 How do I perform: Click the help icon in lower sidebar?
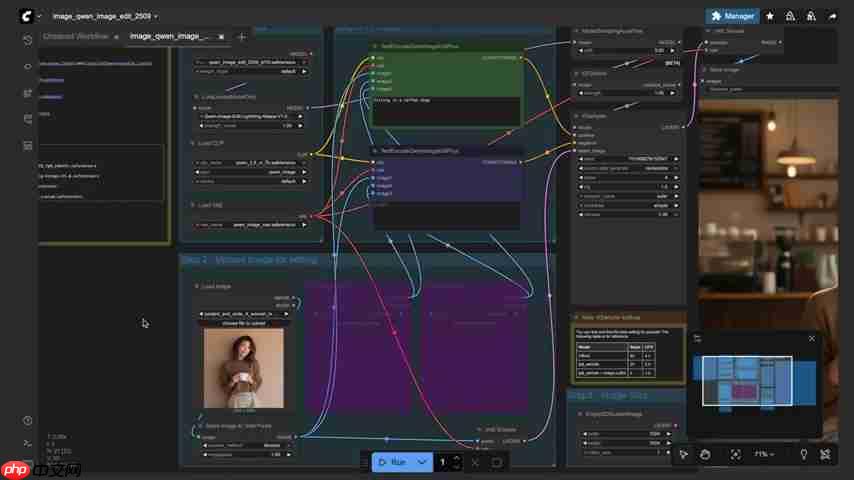click(28, 421)
